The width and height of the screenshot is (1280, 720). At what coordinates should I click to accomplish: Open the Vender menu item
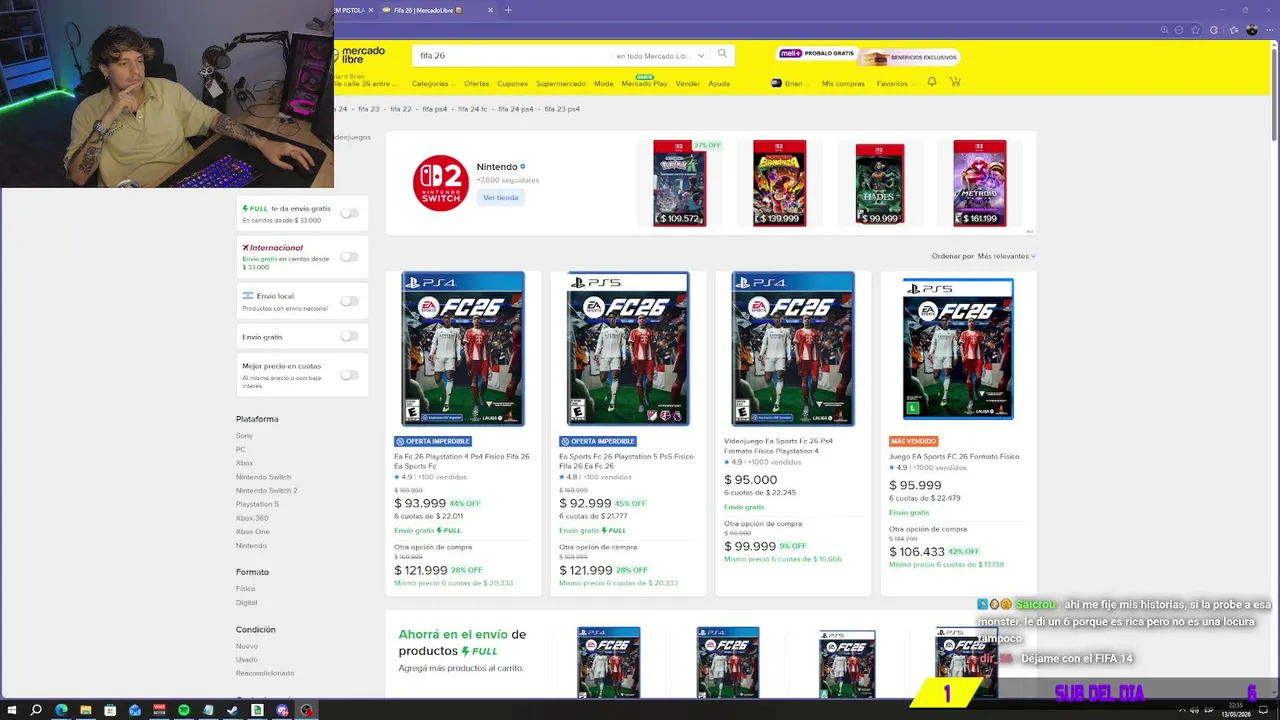(687, 84)
